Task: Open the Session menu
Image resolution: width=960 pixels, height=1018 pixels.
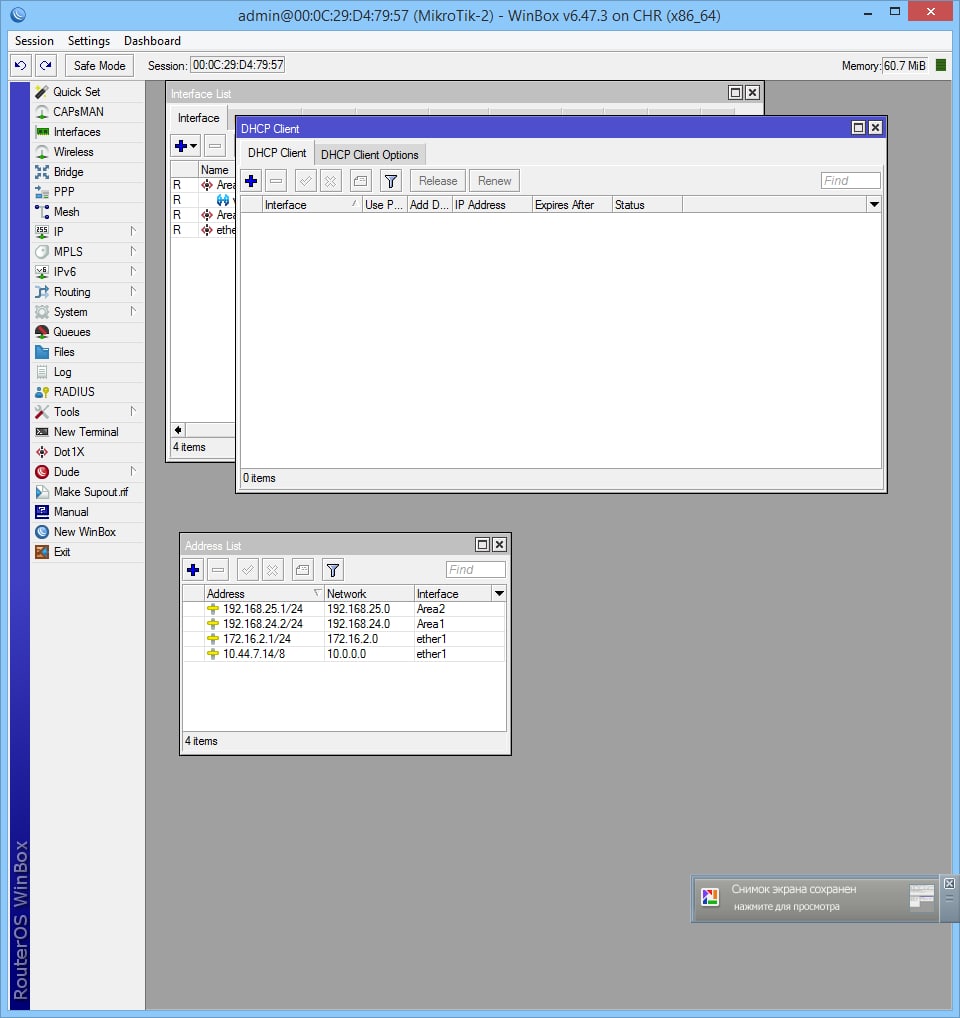Action: (34, 41)
